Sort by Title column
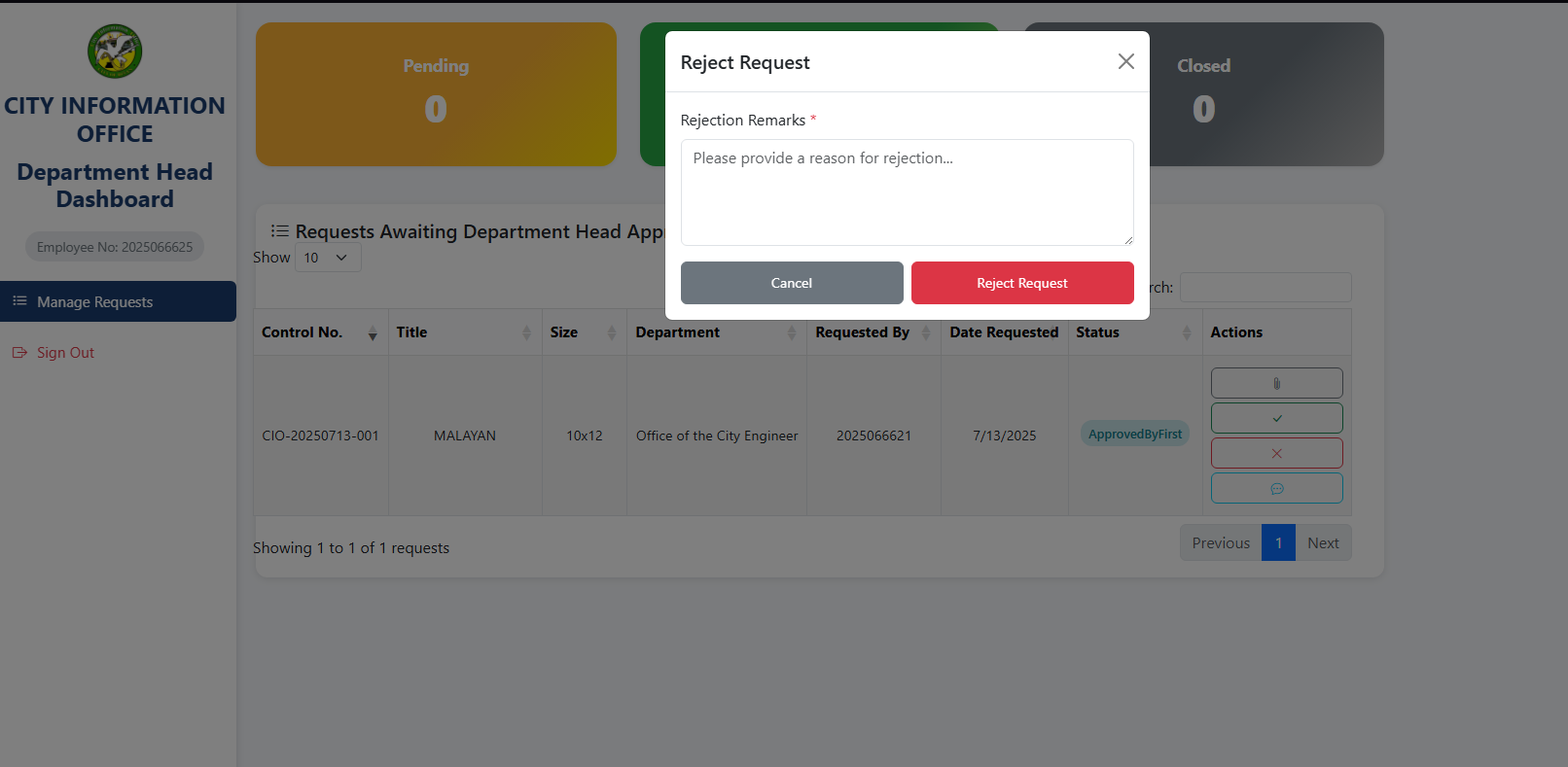1568x767 pixels. point(465,332)
